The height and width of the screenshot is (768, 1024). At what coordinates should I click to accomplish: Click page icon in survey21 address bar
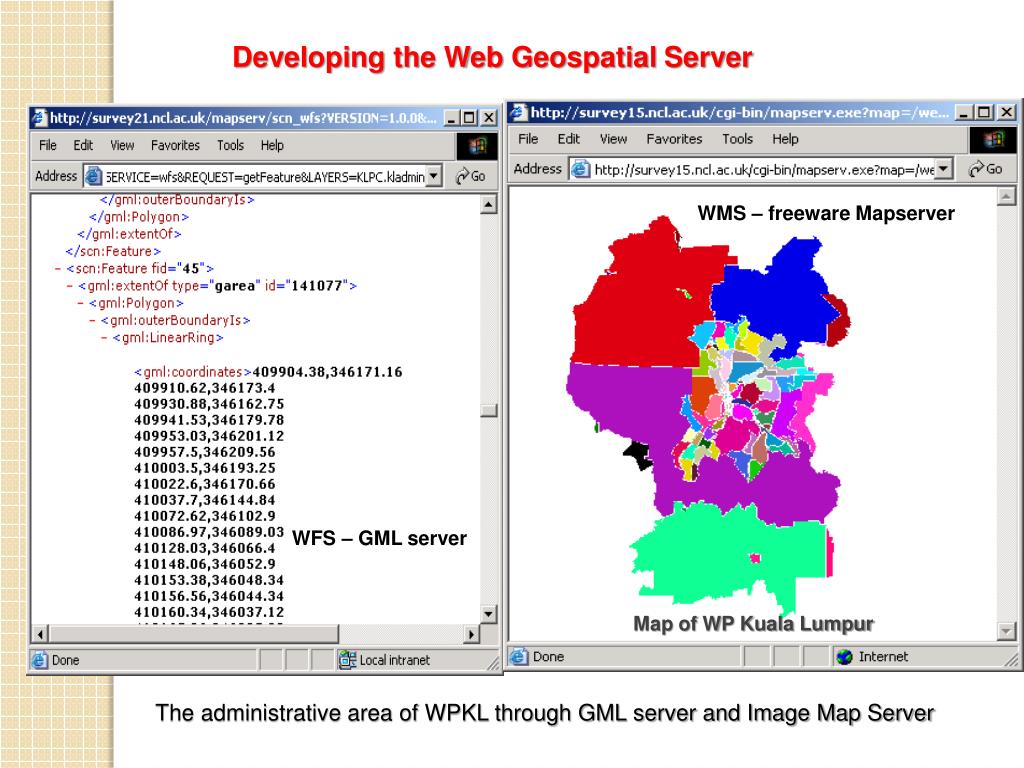94,176
